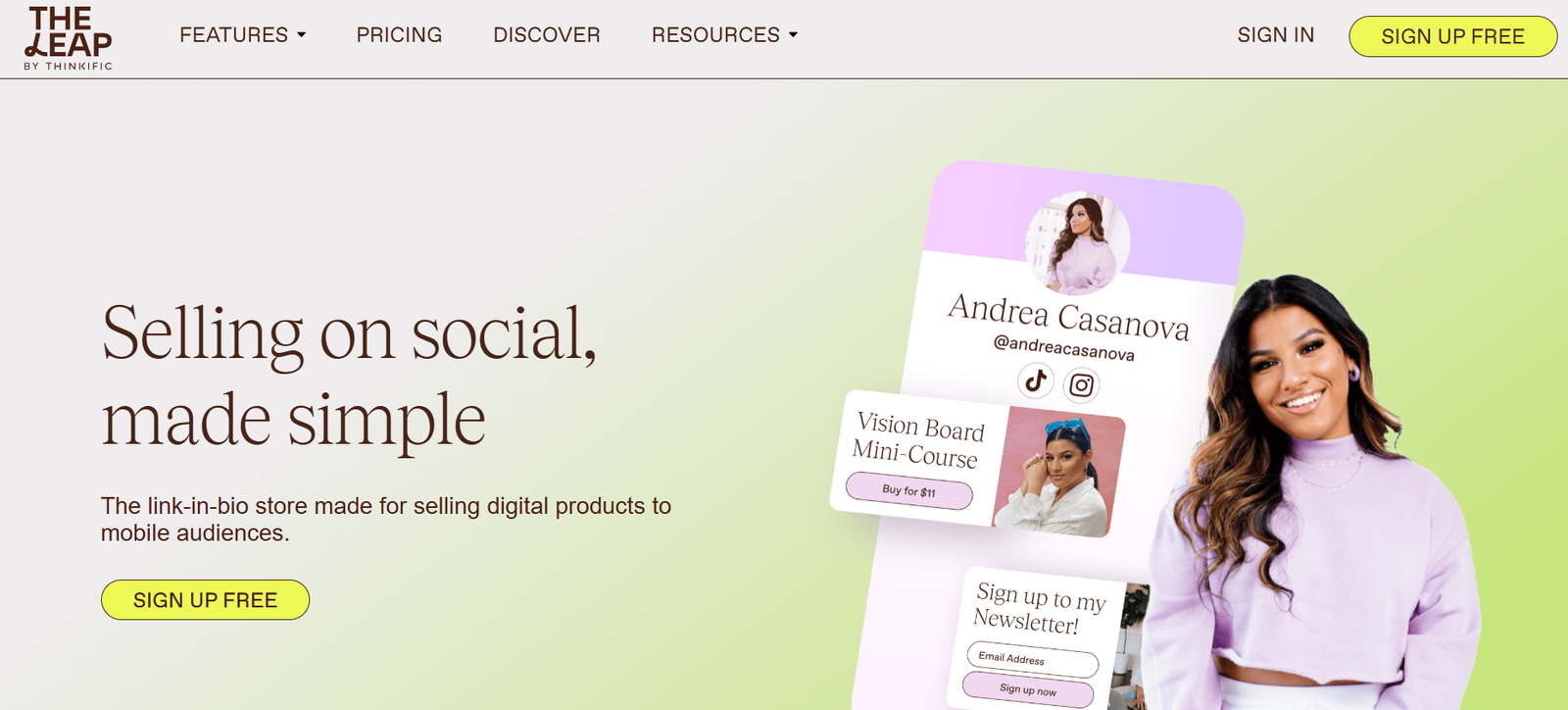Focus the Email Address input field

point(1031,660)
